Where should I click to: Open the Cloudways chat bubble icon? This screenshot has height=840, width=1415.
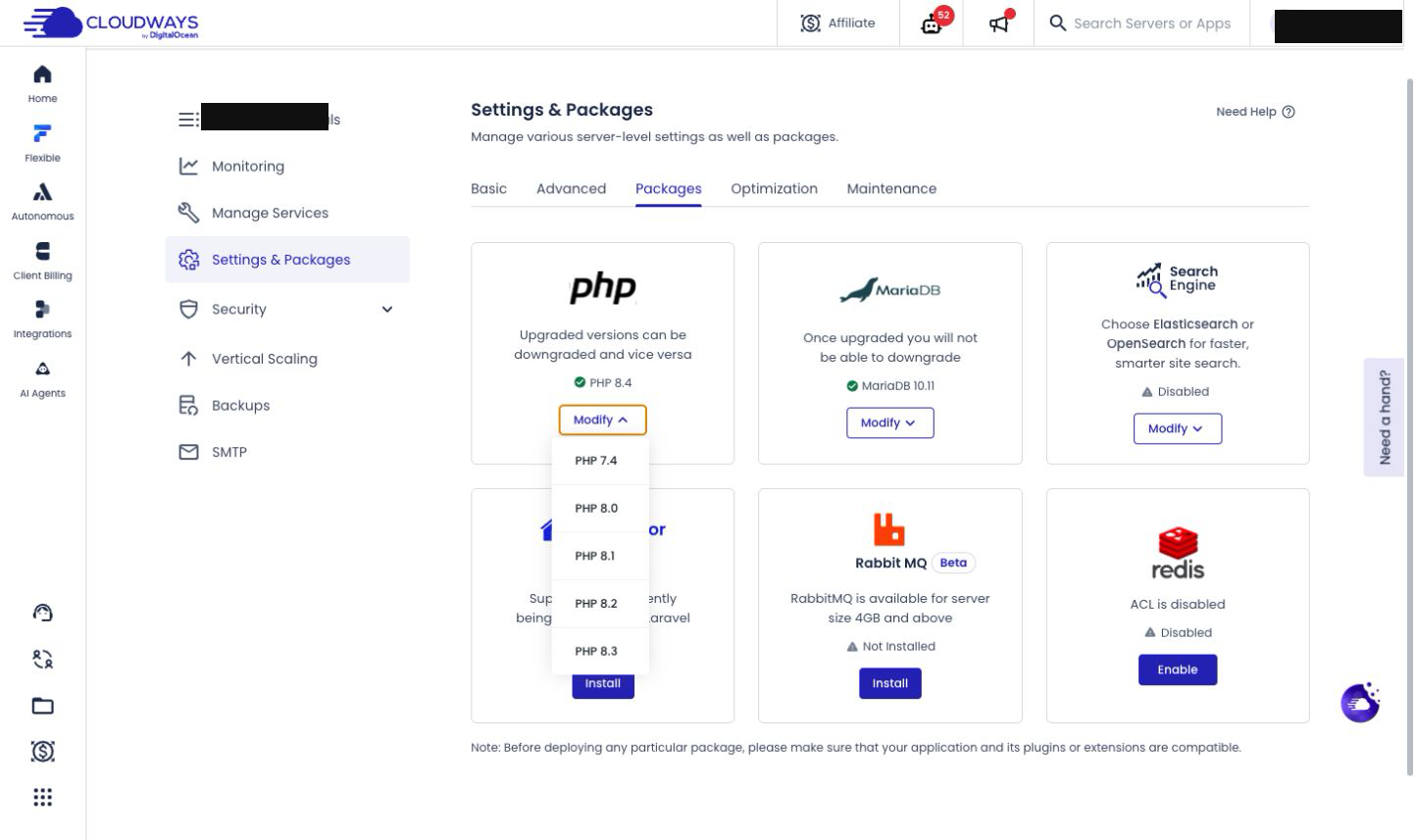point(1360,702)
